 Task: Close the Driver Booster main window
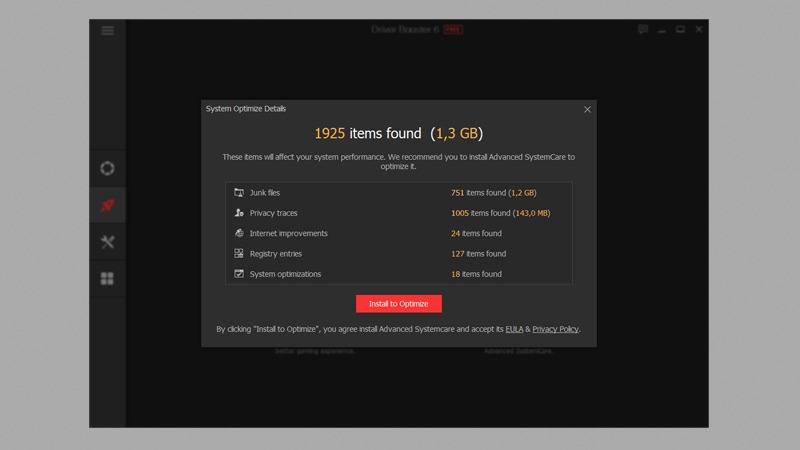[699, 29]
